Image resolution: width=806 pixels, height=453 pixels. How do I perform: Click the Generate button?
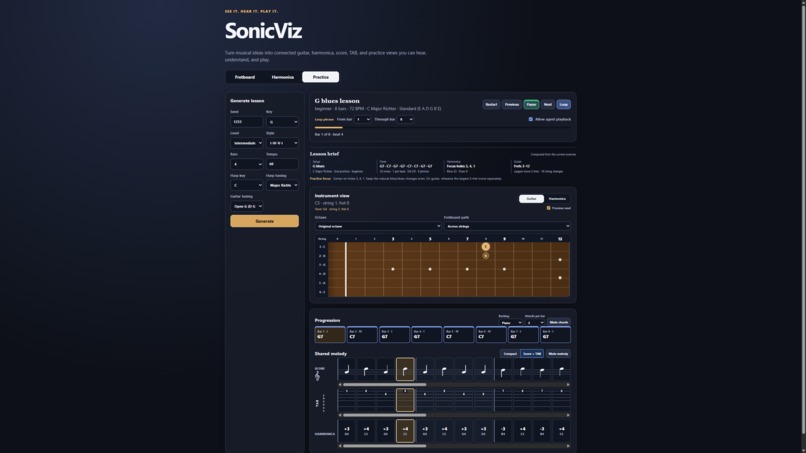[264, 221]
